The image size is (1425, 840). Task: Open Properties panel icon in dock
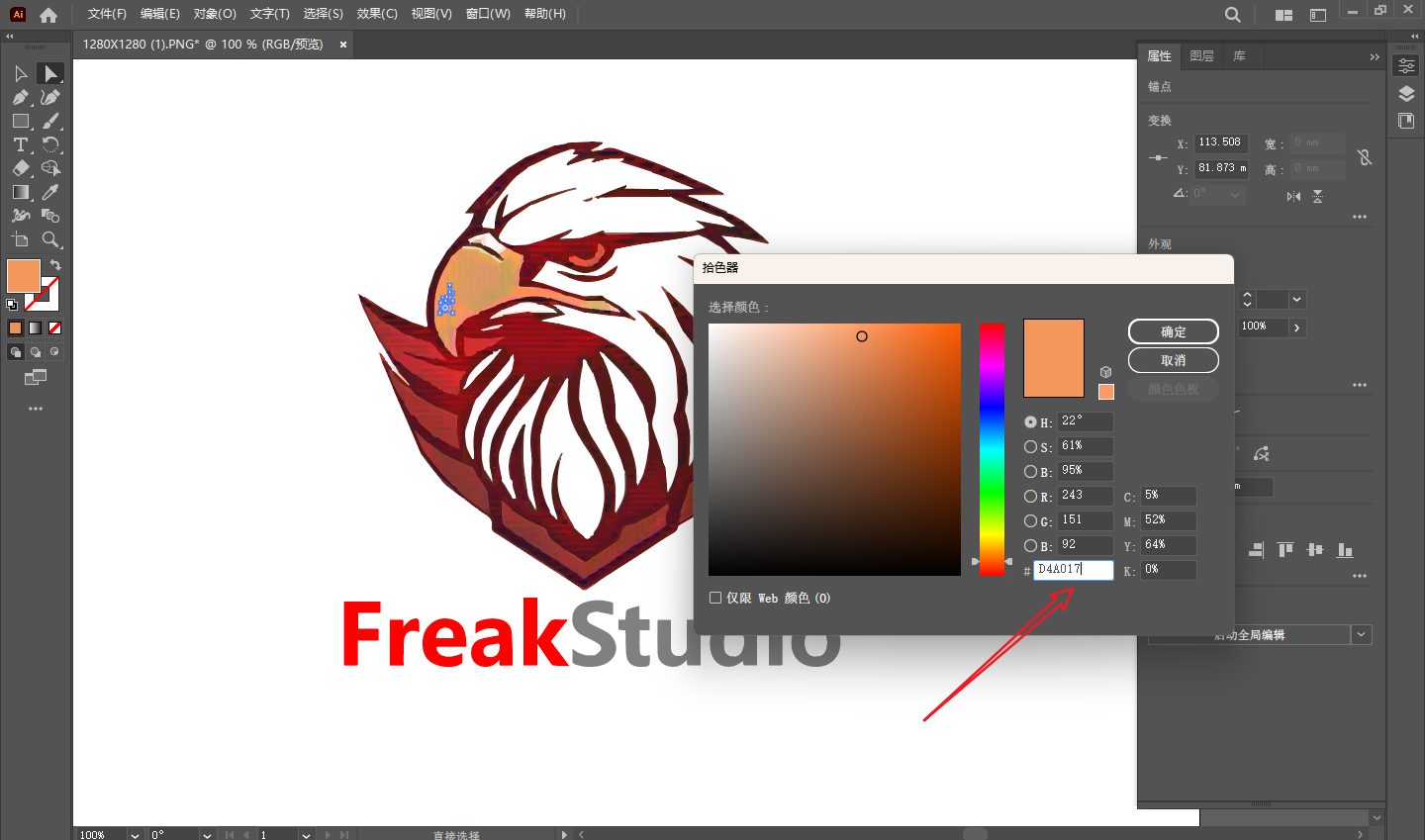tap(1406, 66)
